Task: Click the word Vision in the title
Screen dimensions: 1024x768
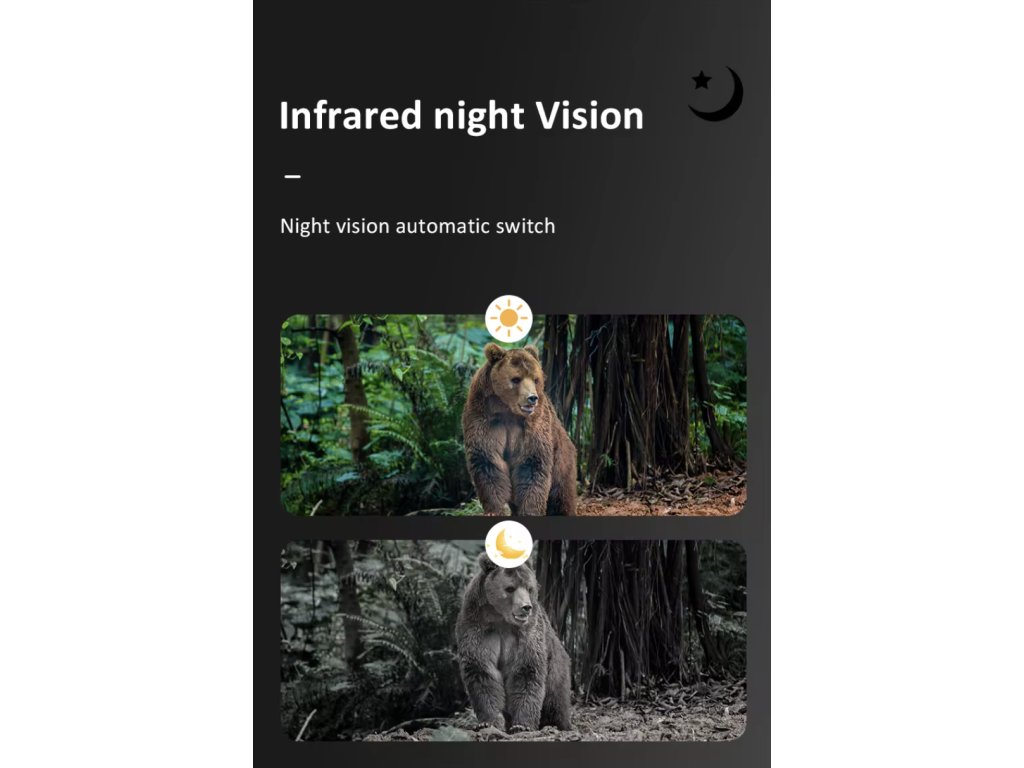Action: 590,116
